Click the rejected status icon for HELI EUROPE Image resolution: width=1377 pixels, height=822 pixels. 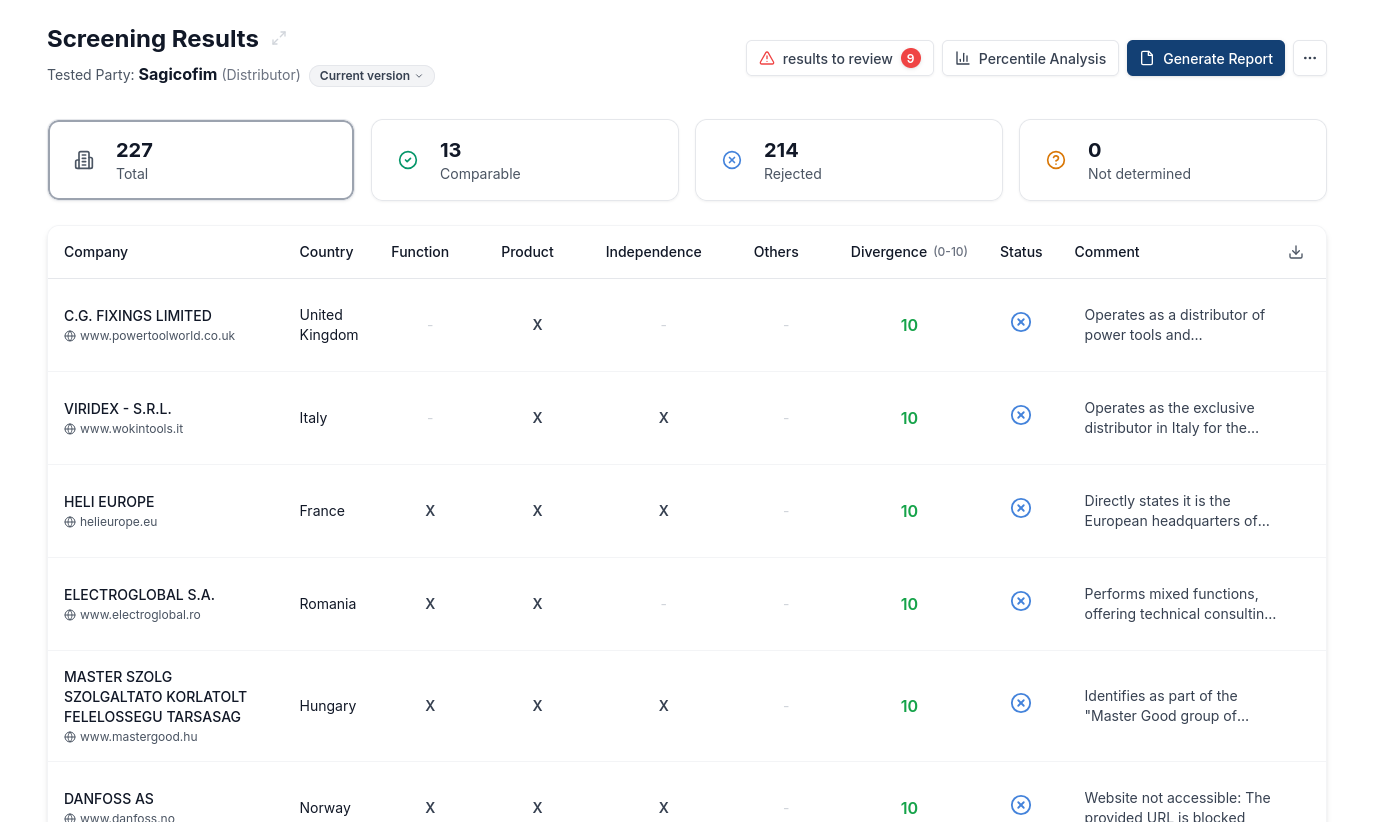click(x=1021, y=508)
